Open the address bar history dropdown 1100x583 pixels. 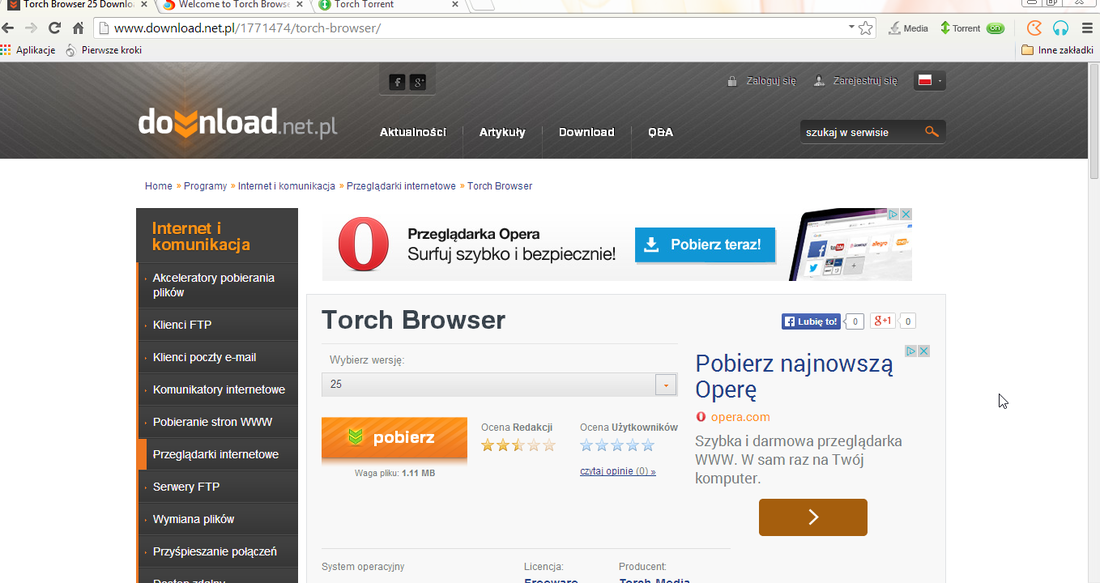[x=851, y=27]
